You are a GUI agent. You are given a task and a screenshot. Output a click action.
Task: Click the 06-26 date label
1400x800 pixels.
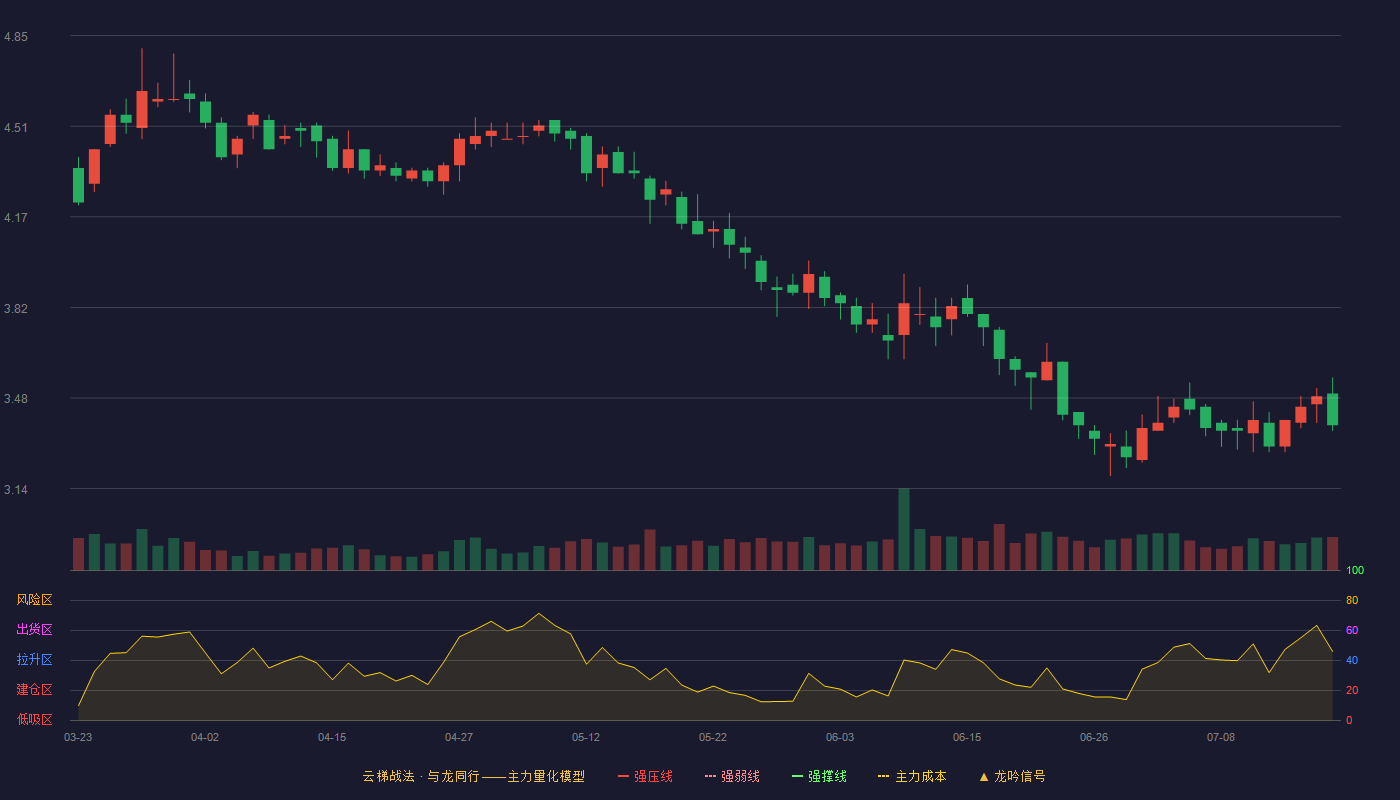(x=1094, y=737)
